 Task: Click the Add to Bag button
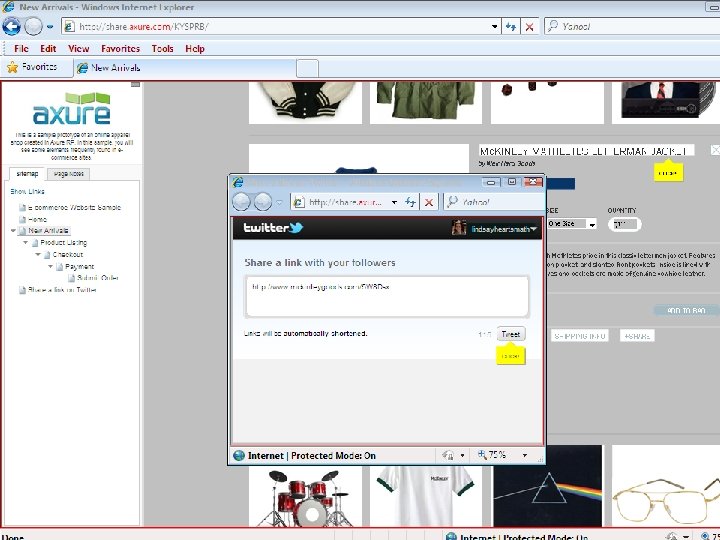point(686,310)
